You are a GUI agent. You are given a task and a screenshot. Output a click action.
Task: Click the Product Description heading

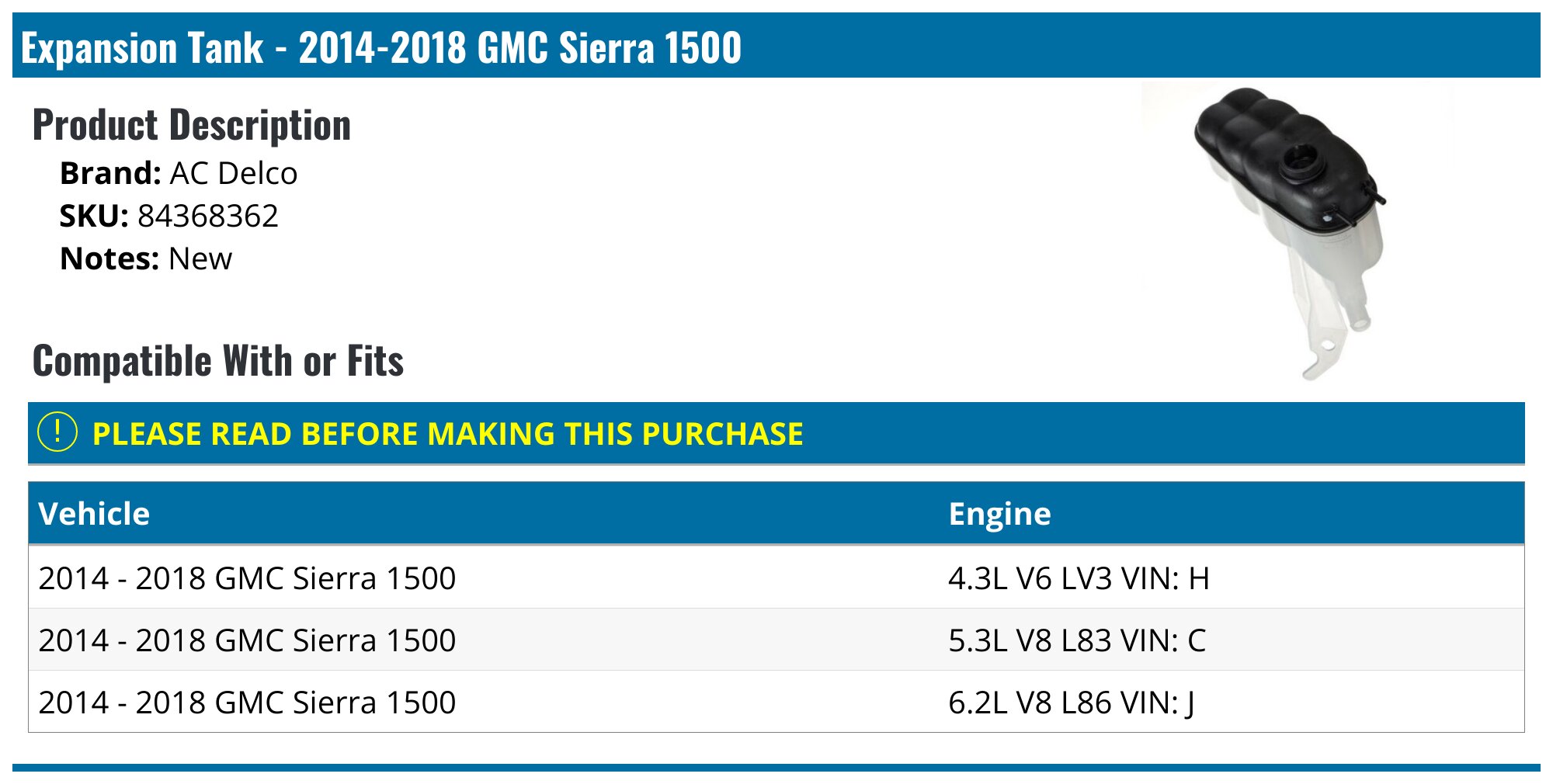pos(192,125)
